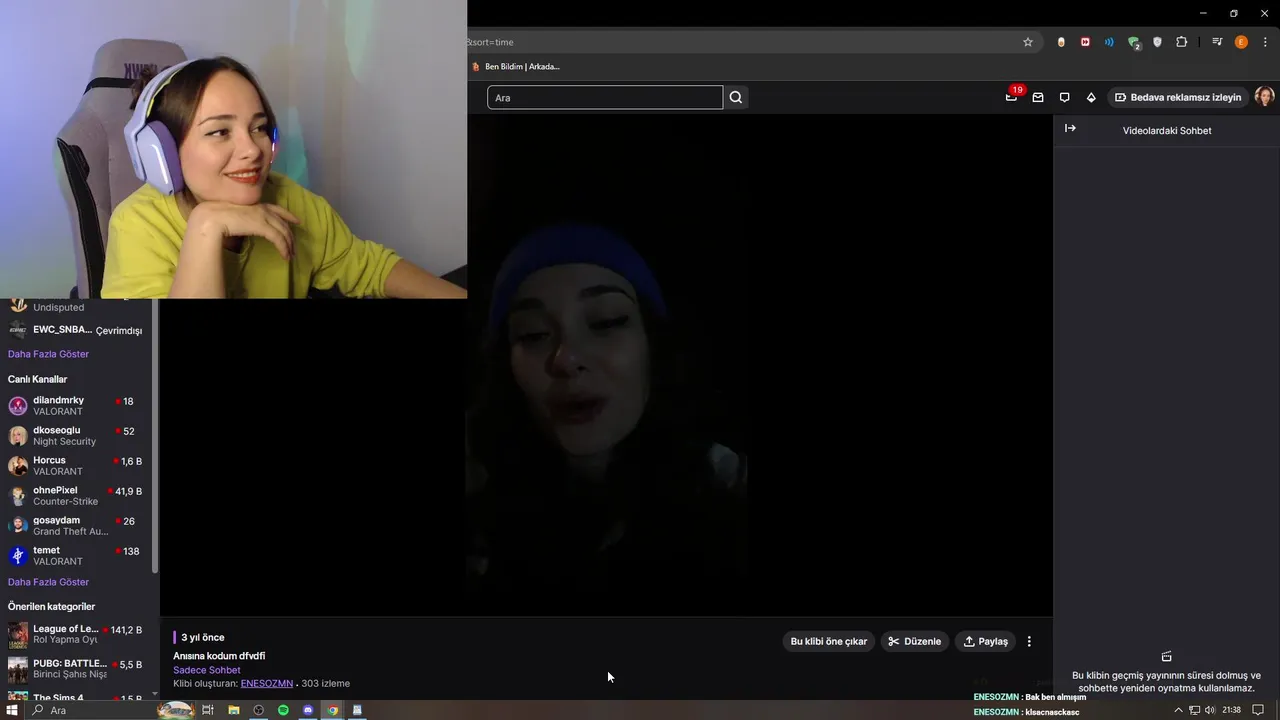Image resolution: width=1280 pixels, height=720 pixels.
Task: Open the Ben Bildim bookmark
Action: (516, 67)
